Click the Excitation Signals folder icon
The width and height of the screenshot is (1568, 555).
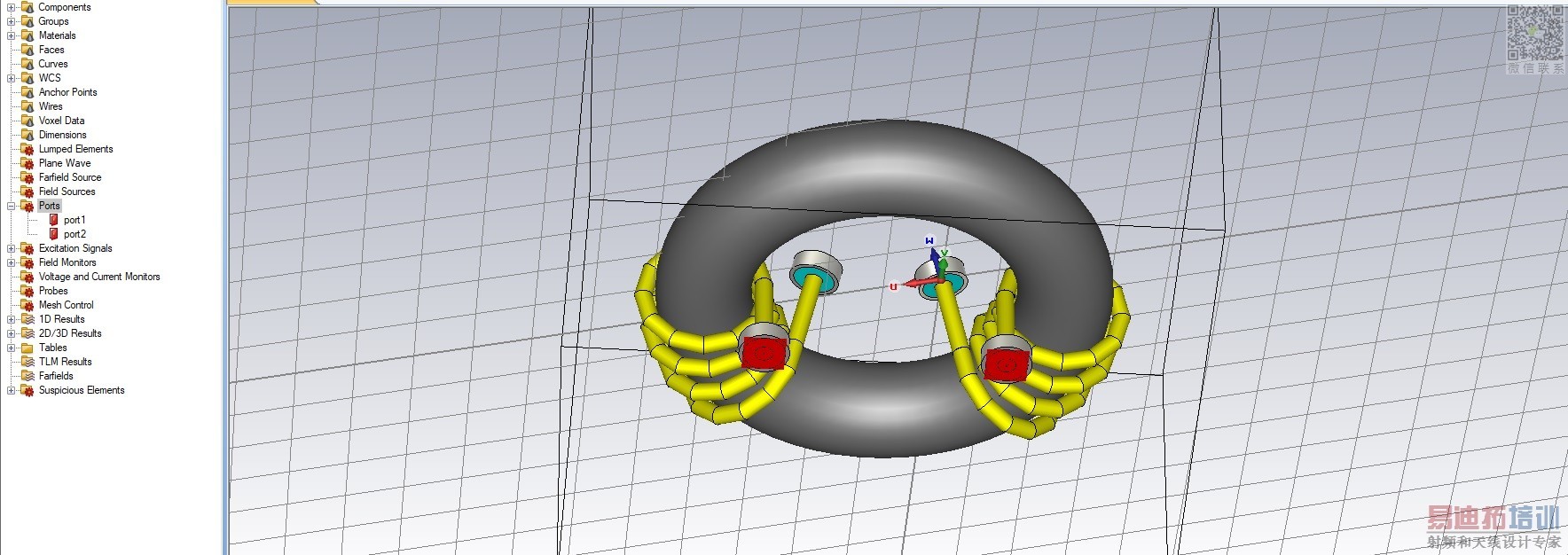(x=27, y=248)
